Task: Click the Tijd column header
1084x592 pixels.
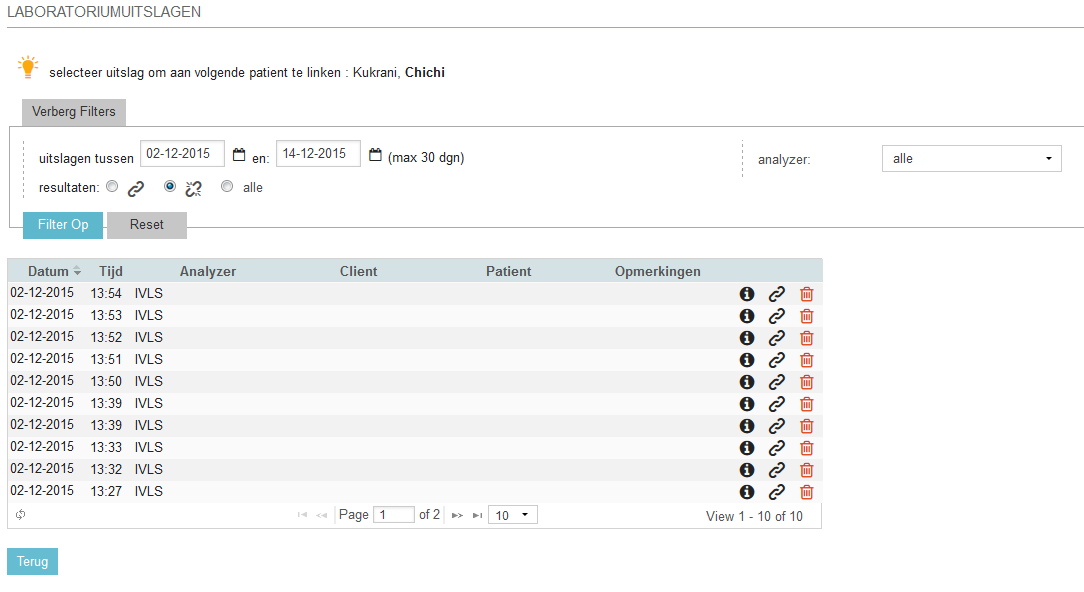Action: (x=110, y=271)
